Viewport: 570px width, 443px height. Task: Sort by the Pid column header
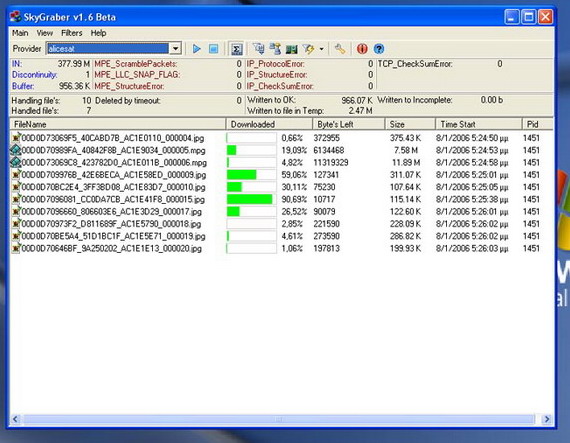tap(538, 124)
